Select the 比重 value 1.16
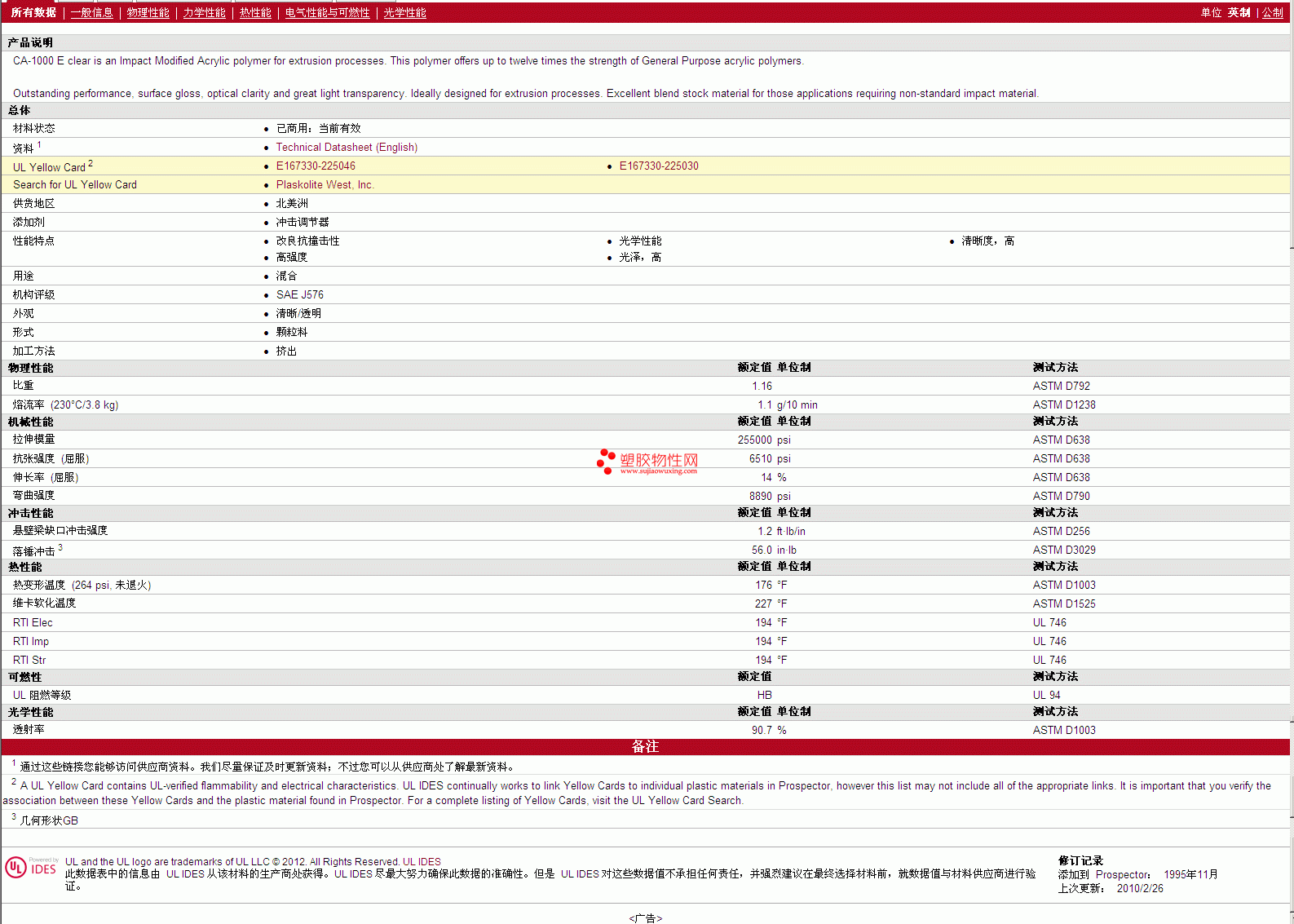The image size is (1294, 924). [762, 386]
